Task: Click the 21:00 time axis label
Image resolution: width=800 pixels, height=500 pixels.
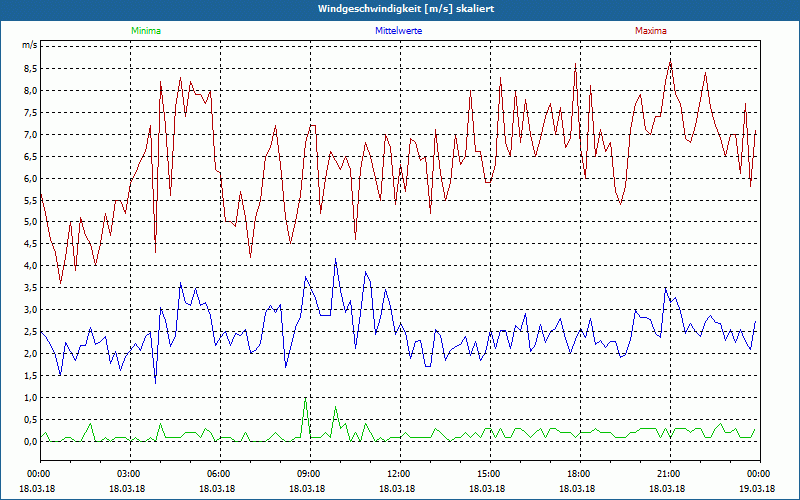Action: [670, 474]
